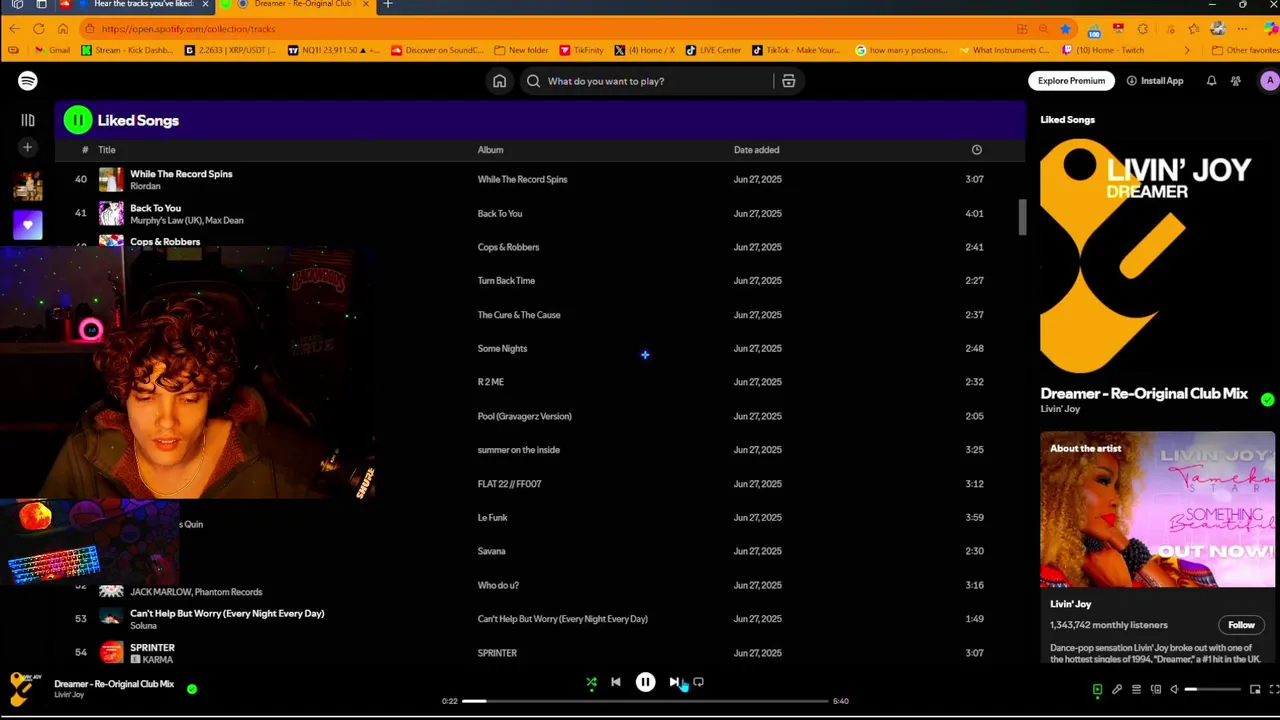
Task: Seek on the song progress bar
Action: 645,701
